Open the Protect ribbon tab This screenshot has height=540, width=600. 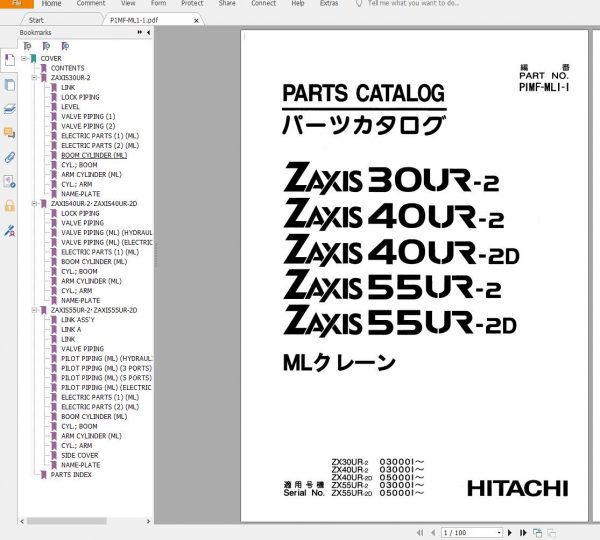tap(192, 3)
